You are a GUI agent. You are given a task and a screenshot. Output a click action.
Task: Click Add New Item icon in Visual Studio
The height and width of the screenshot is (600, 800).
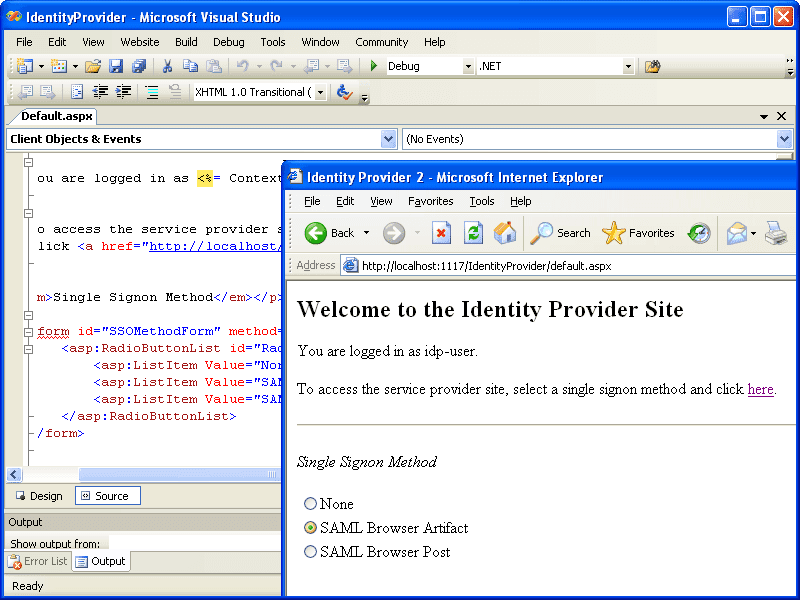coord(59,66)
